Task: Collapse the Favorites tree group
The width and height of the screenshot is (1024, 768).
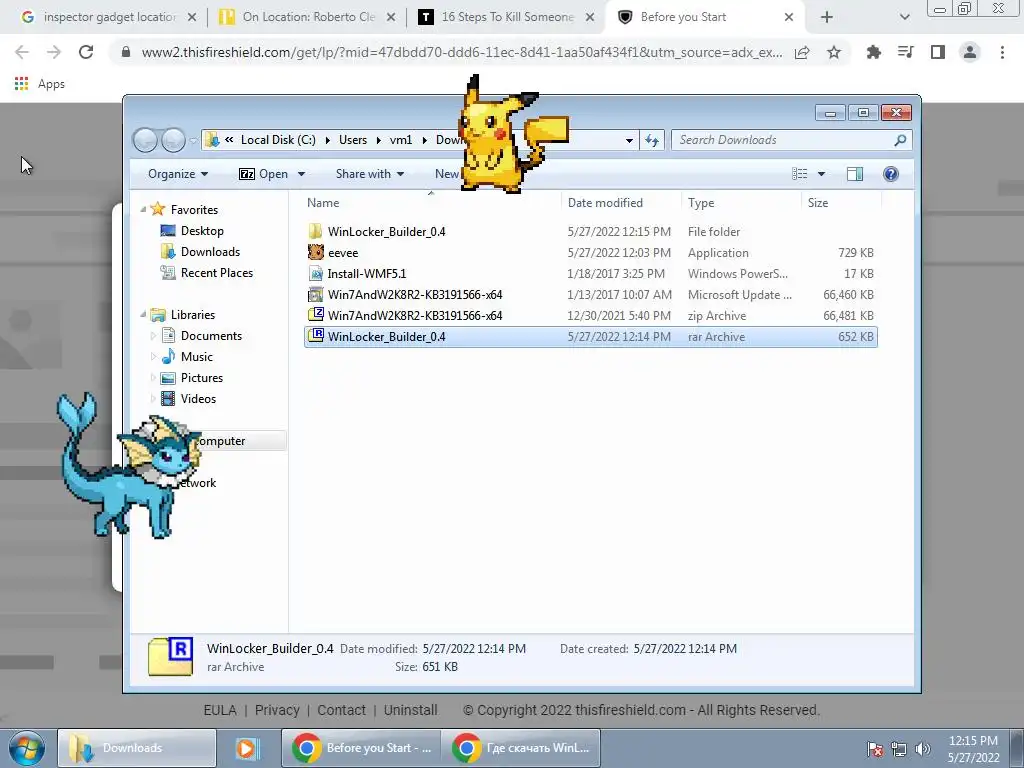Action: pyautogui.click(x=144, y=209)
